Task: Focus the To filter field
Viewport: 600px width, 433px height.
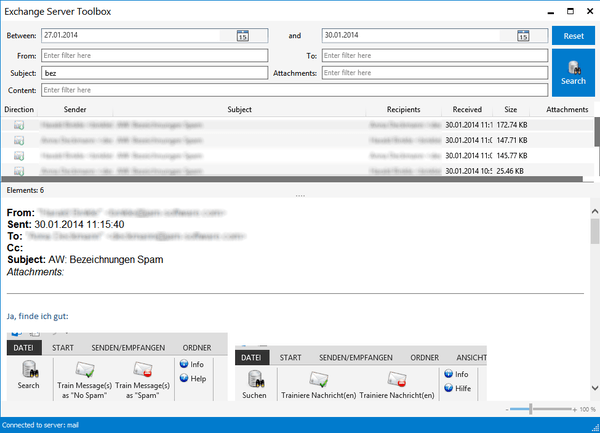Action: (435, 55)
